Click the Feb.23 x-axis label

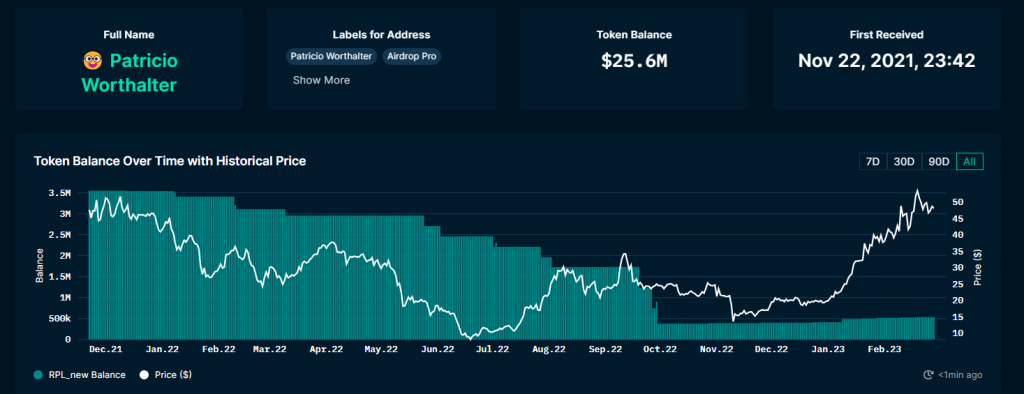click(x=884, y=350)
